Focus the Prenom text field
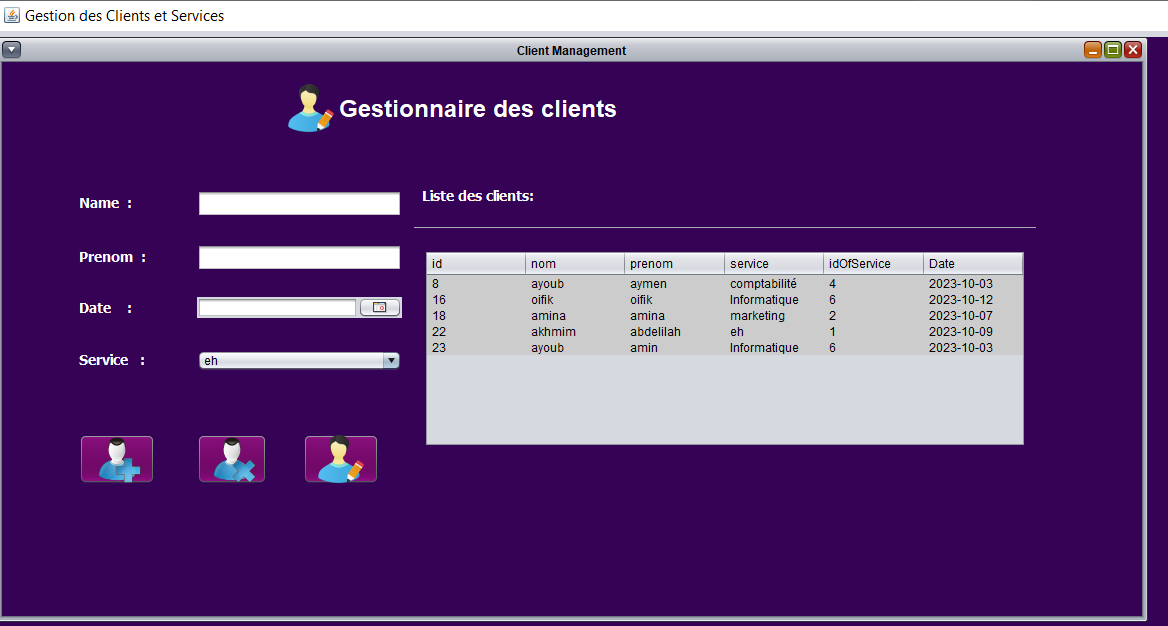1168x626 pixels. (299, 257)
